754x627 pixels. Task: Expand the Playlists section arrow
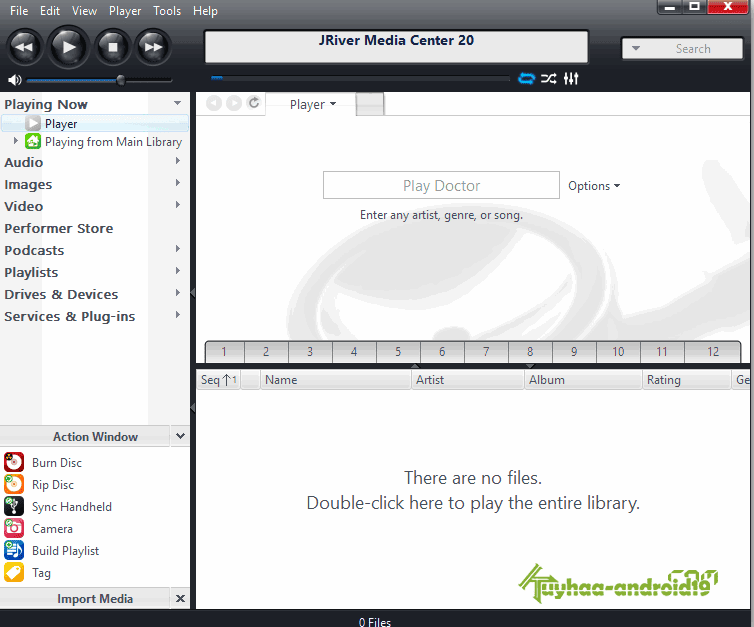[178, 271]
